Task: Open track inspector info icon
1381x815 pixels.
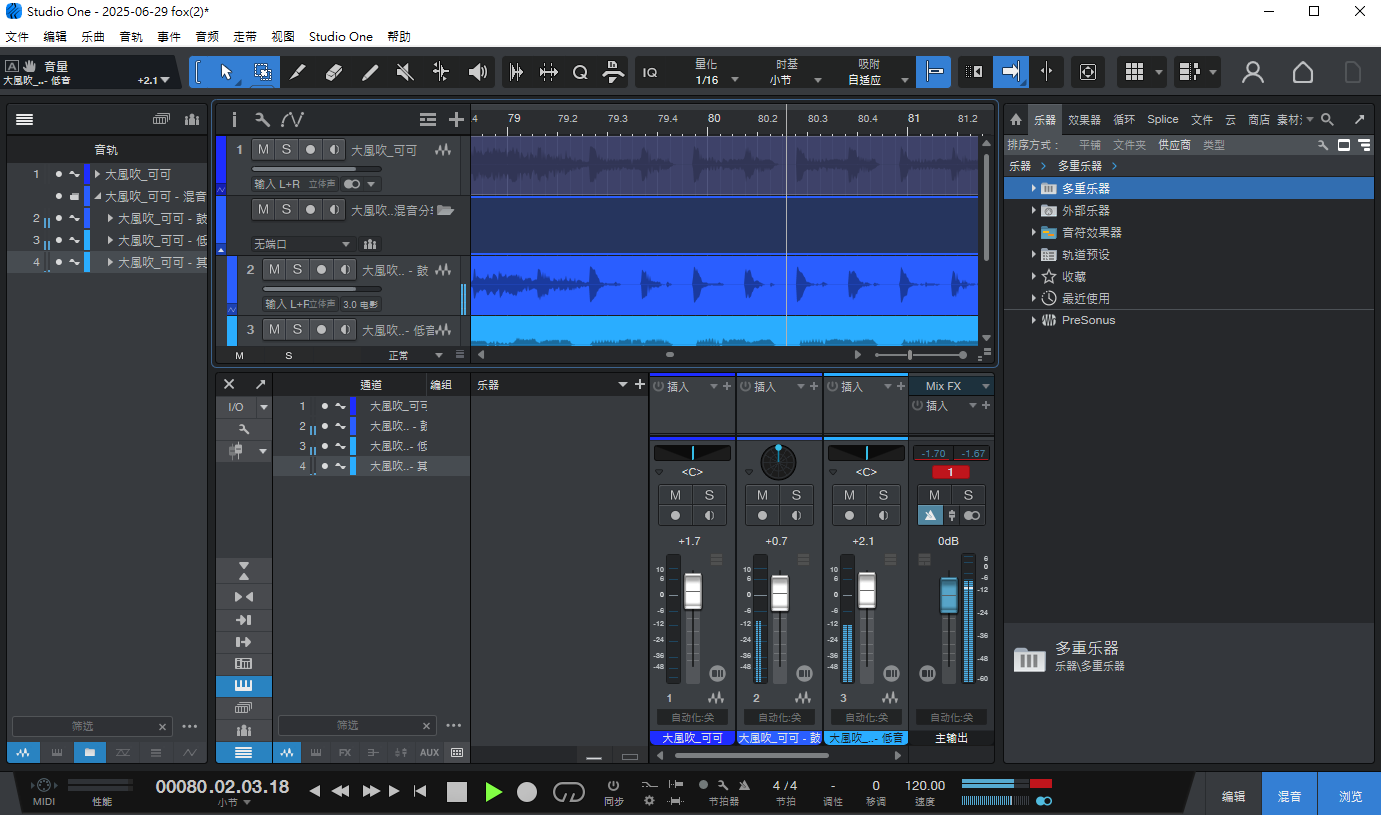Action: click(234, 120)
